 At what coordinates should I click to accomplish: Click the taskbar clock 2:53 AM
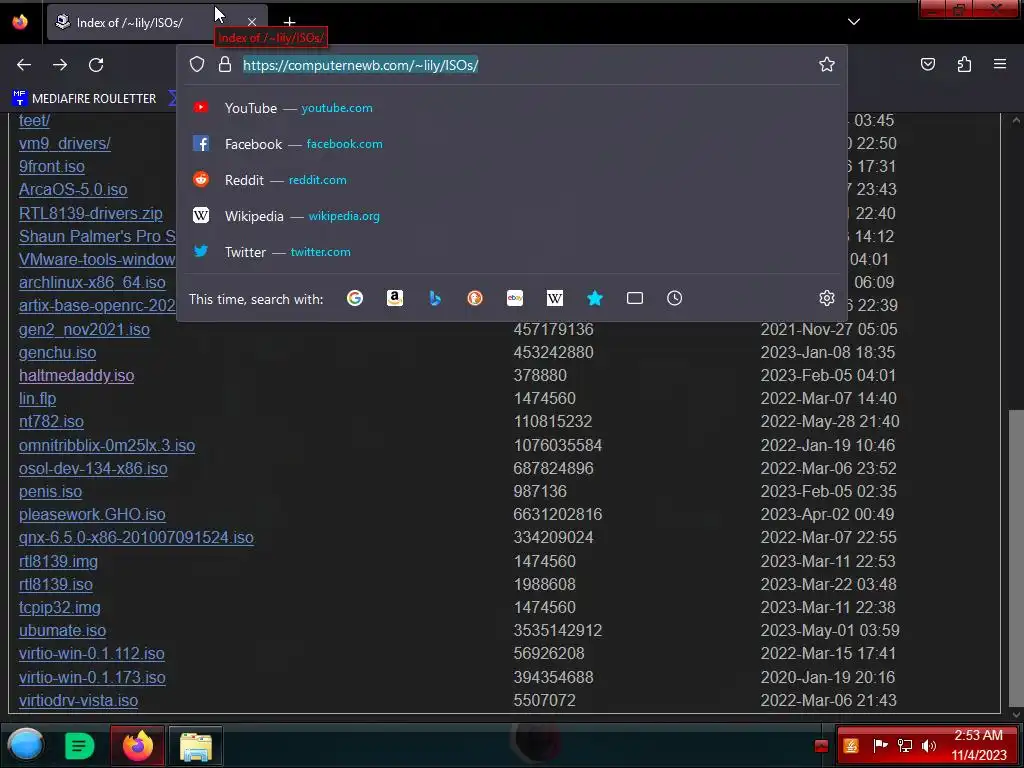click(979, 746)
